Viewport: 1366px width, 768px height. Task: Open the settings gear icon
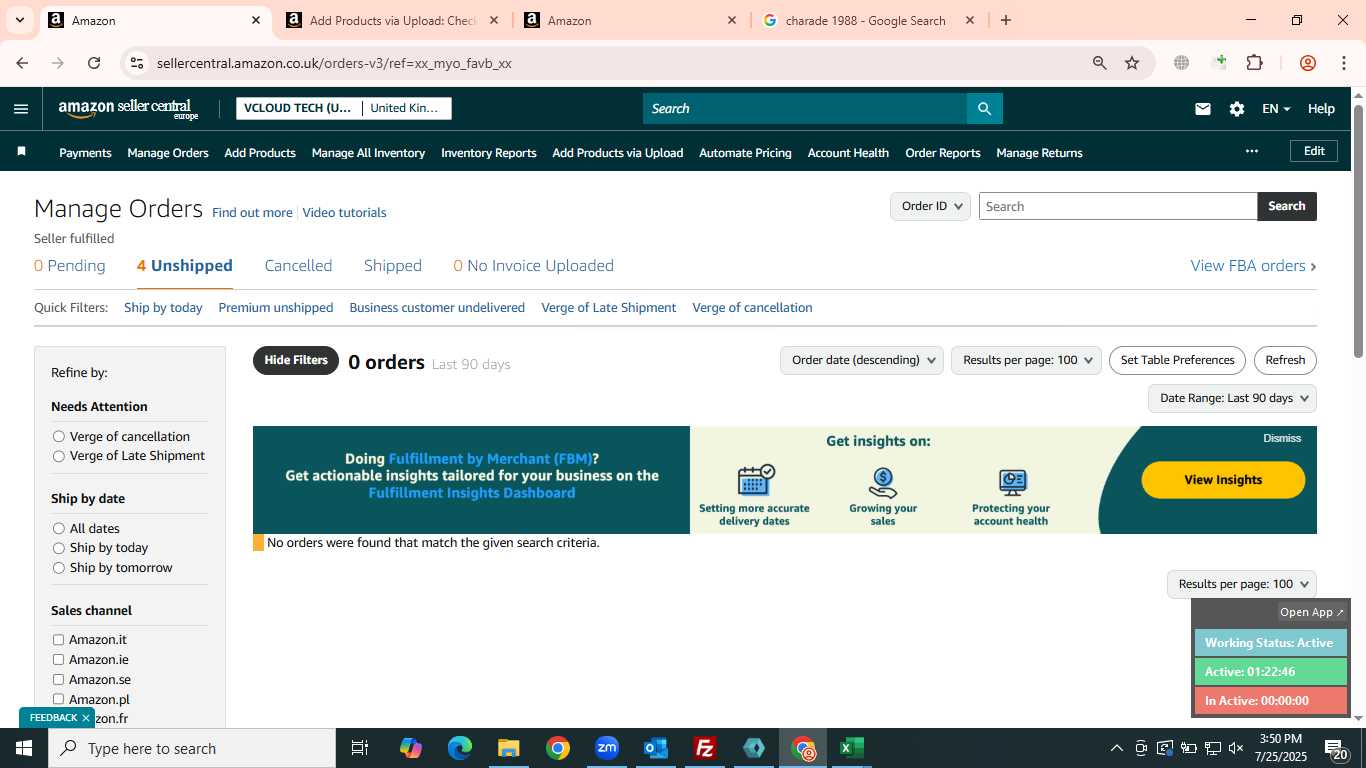click(1237, 109)
